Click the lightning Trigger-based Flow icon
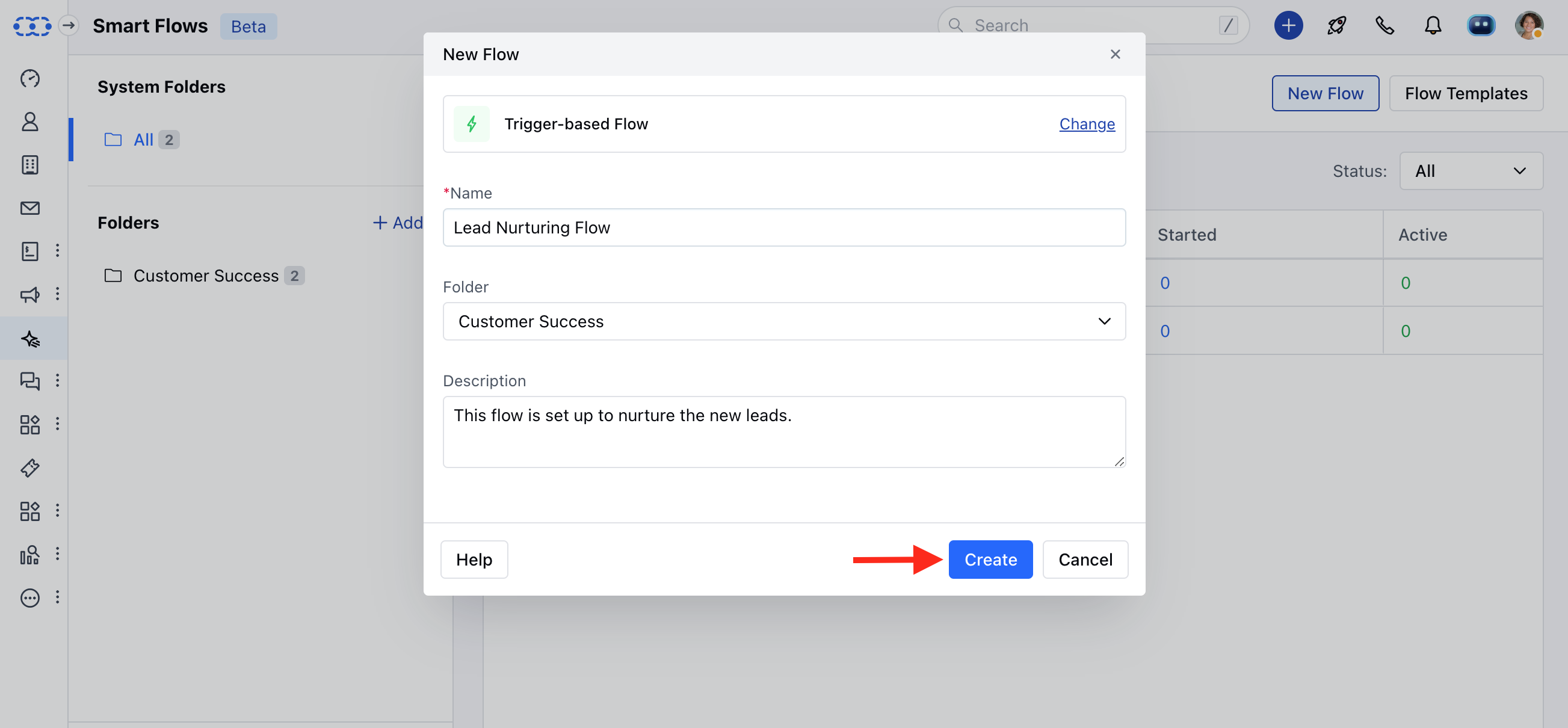 (x=471, y=124)
